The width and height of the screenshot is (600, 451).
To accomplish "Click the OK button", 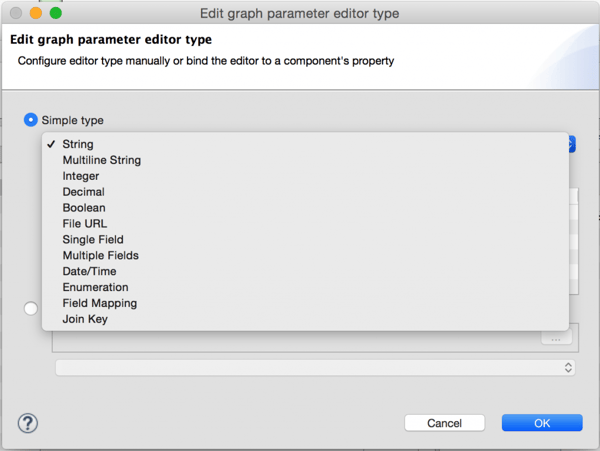I will coord(542,423).
